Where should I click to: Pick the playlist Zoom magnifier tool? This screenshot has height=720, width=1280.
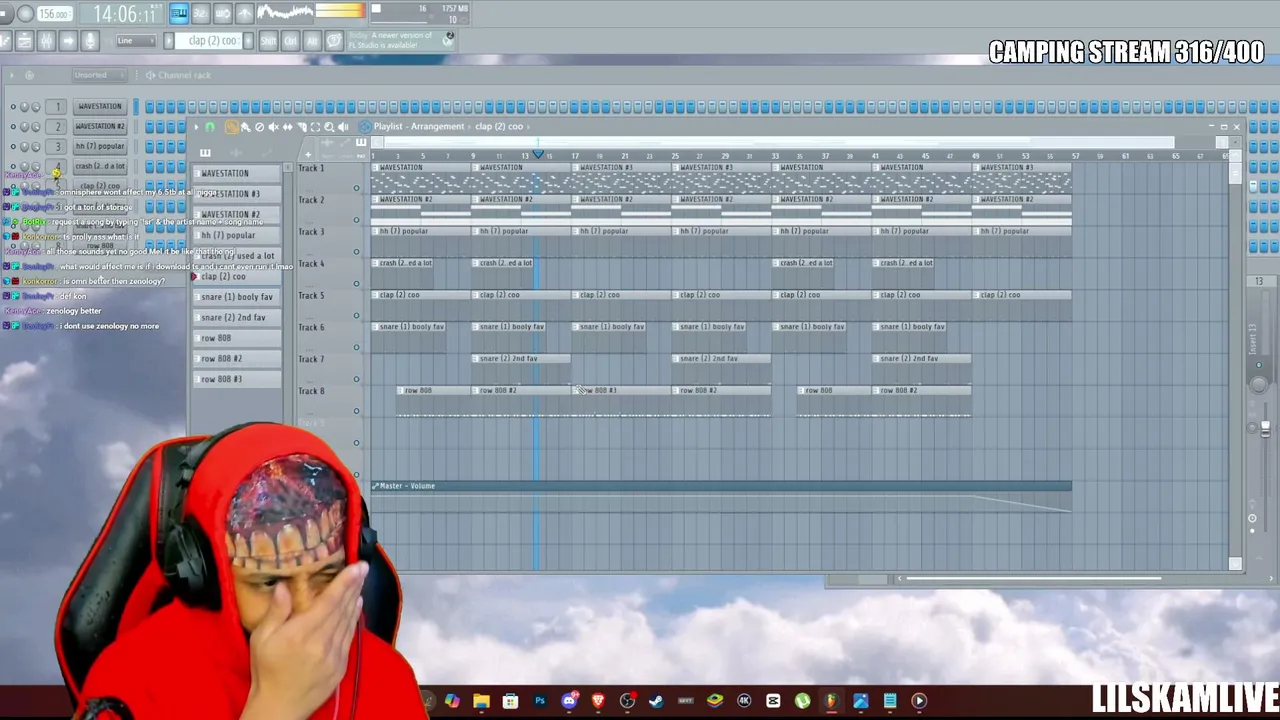tap(329, 127)
